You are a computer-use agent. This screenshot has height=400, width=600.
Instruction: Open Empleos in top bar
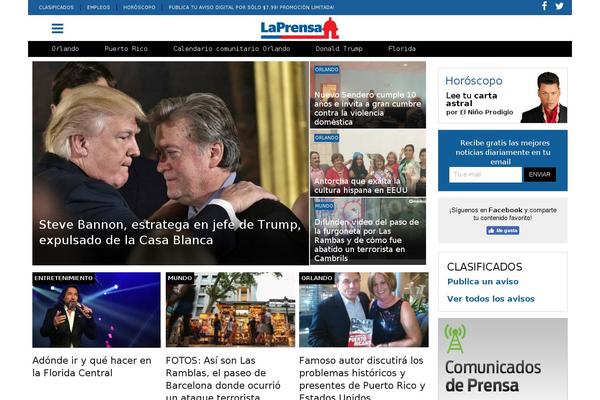pyautogui.click(x=98, y=7)
